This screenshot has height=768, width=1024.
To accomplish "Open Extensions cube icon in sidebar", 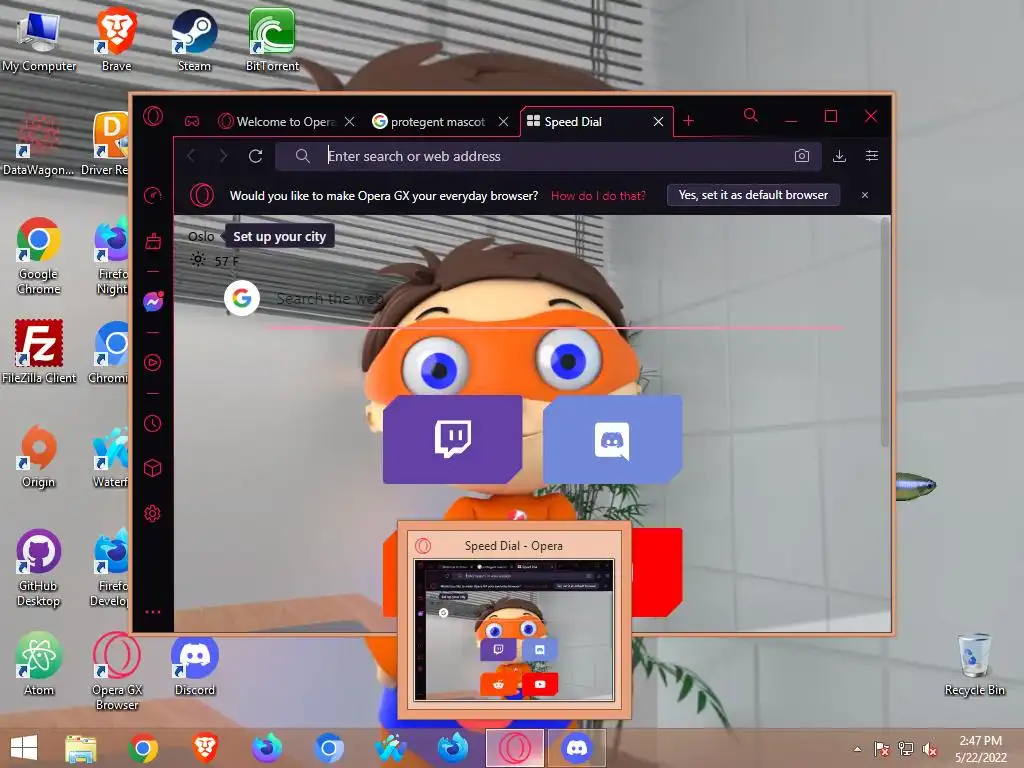I will pyautogui.click(x=153, y=468).
